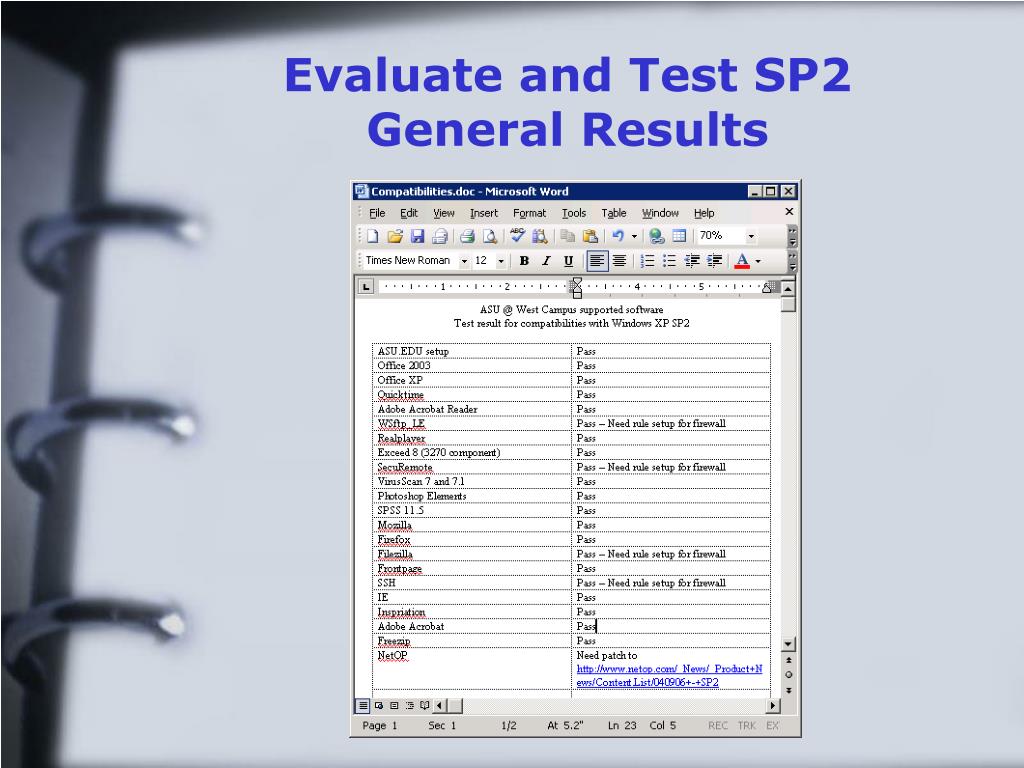Create a new blank document

(x=373, y=236)
